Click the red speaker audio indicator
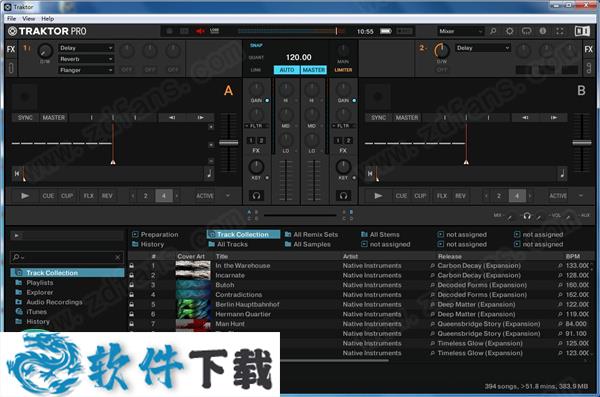Viewport: 600px width, 397px height. click(x=200, y=31)
